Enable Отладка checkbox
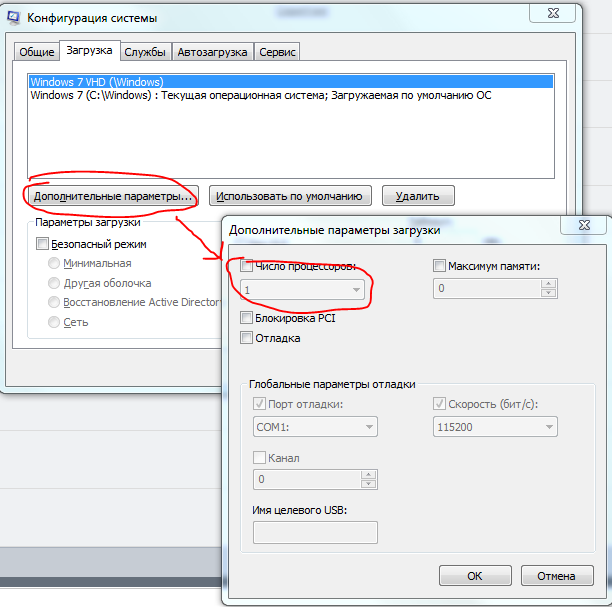This screenshot has height=607, width=612. pyautogui.click(x=246, y=338)
